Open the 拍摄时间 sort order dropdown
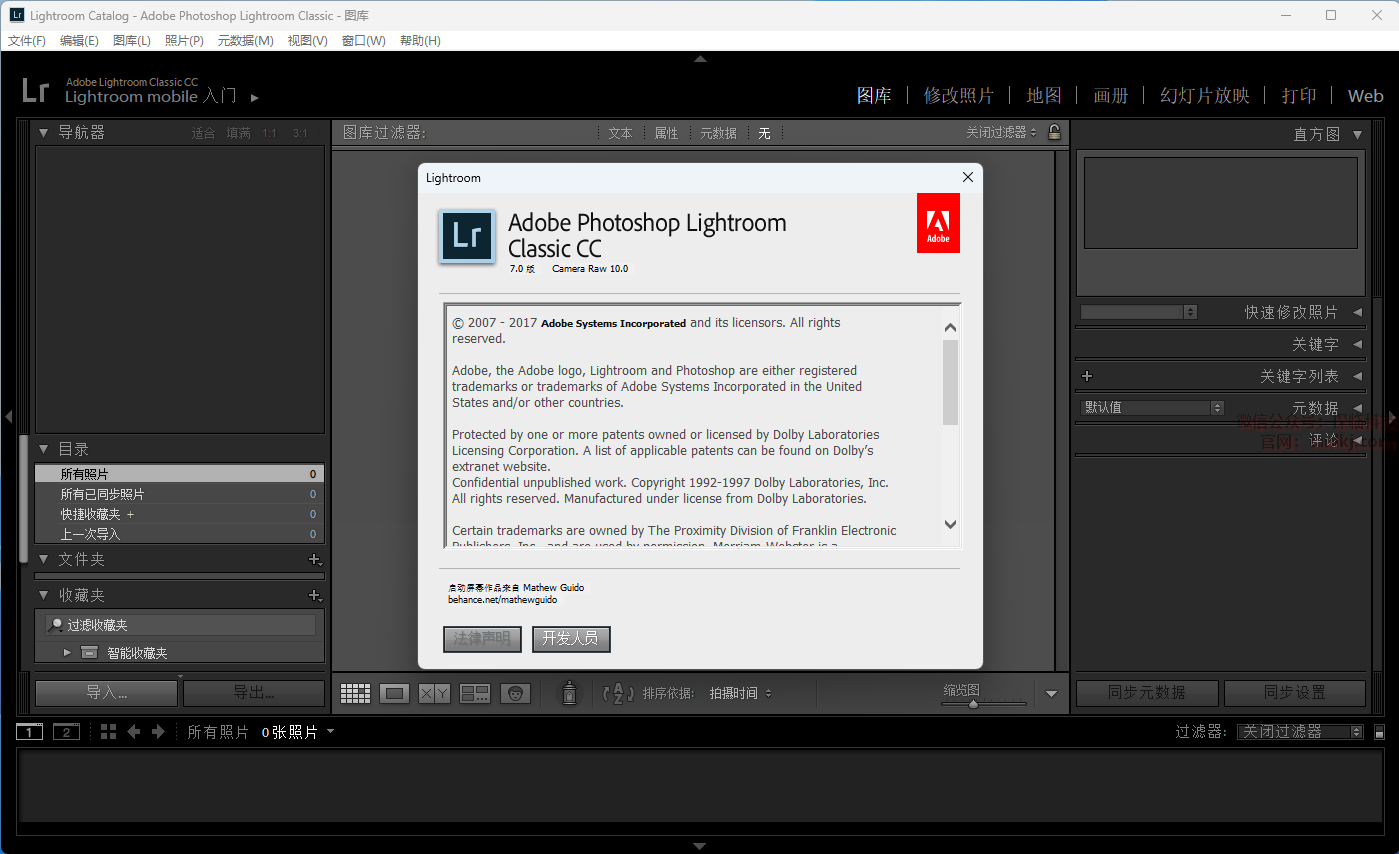1399x854 pixels. coord(740,693)
